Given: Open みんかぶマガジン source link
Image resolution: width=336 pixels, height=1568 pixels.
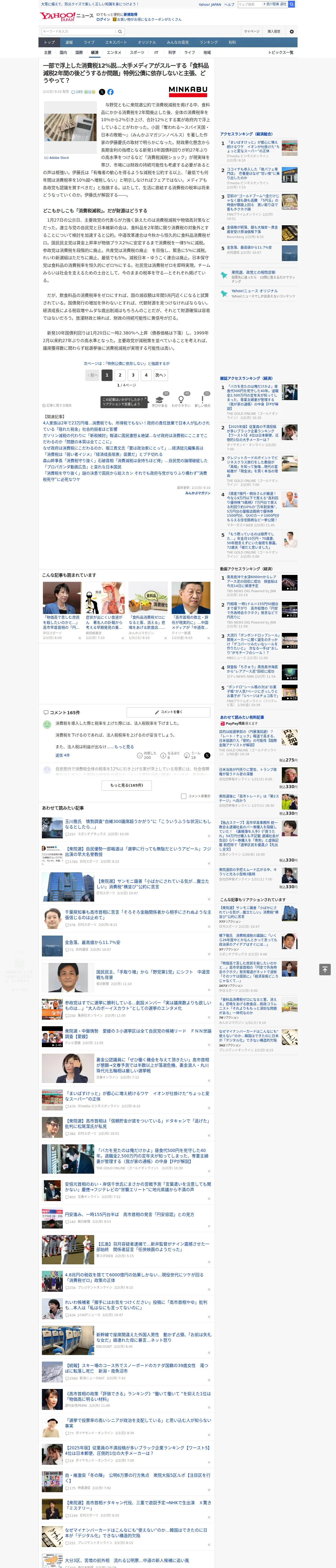Looking at the screenshot, I should 198,493.
